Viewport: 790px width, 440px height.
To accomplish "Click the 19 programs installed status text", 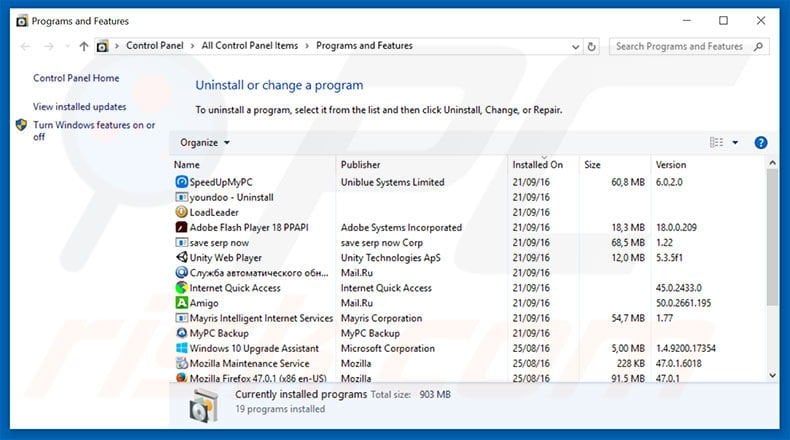I will point(280,409).
